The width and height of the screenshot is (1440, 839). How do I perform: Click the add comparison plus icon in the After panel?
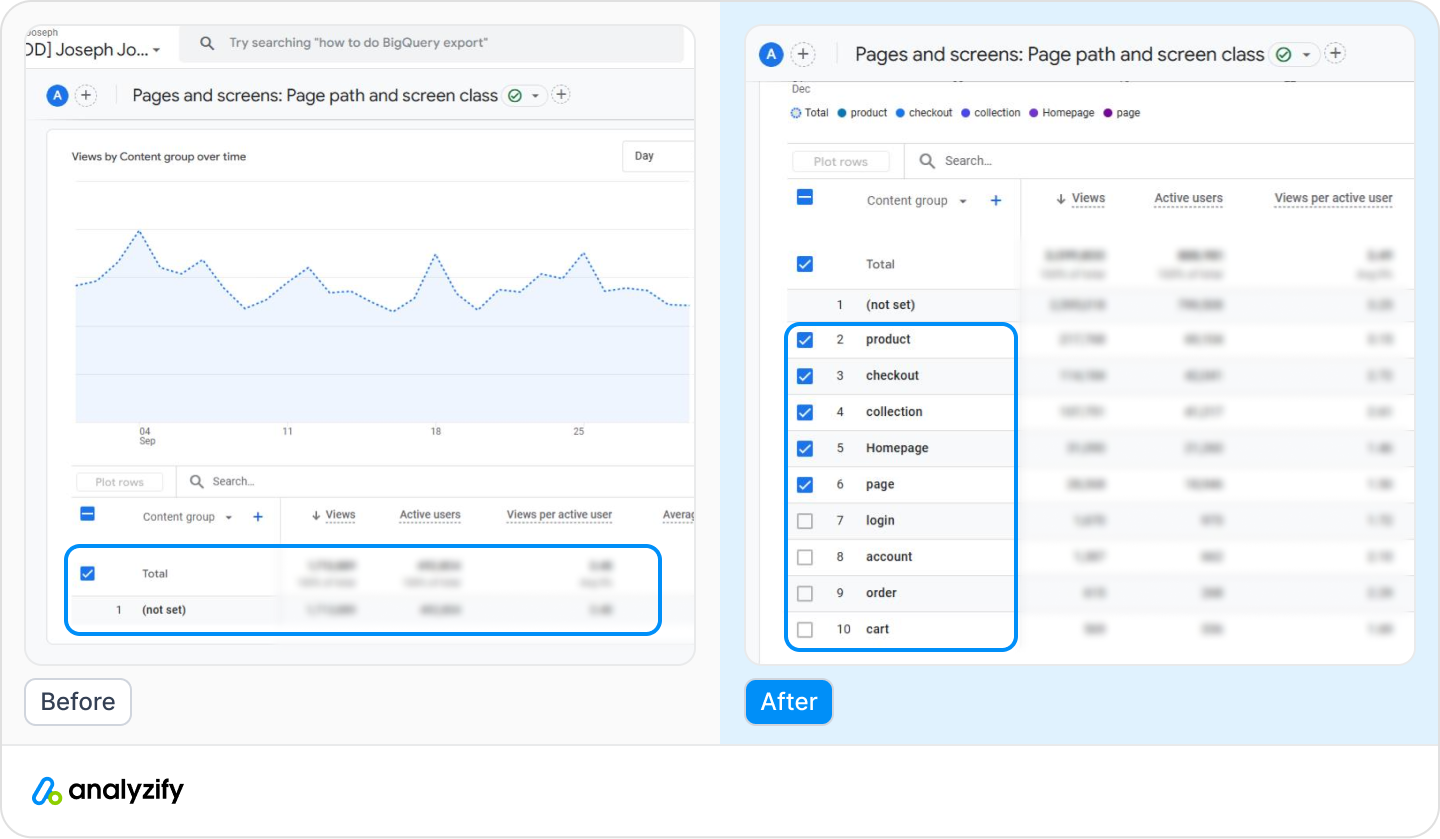[802, 55]
